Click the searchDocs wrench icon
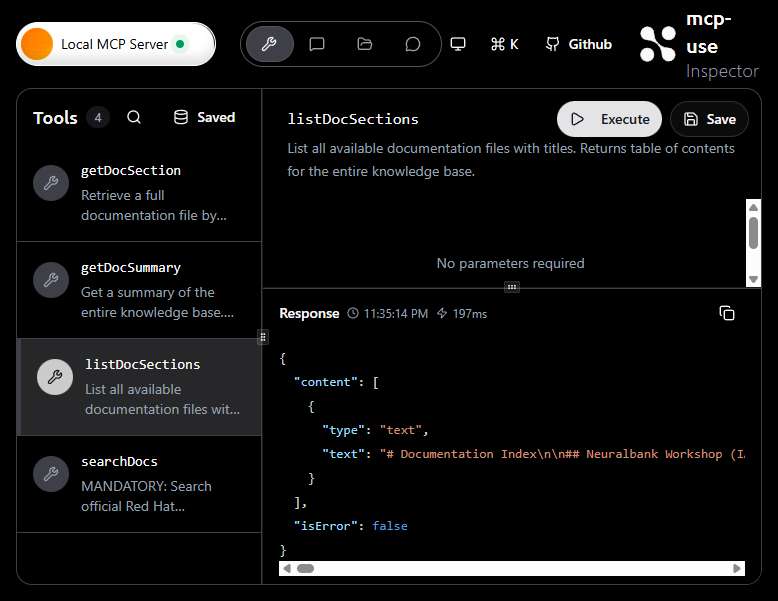Viewport: 778px width, 601px height. (51, 474)
